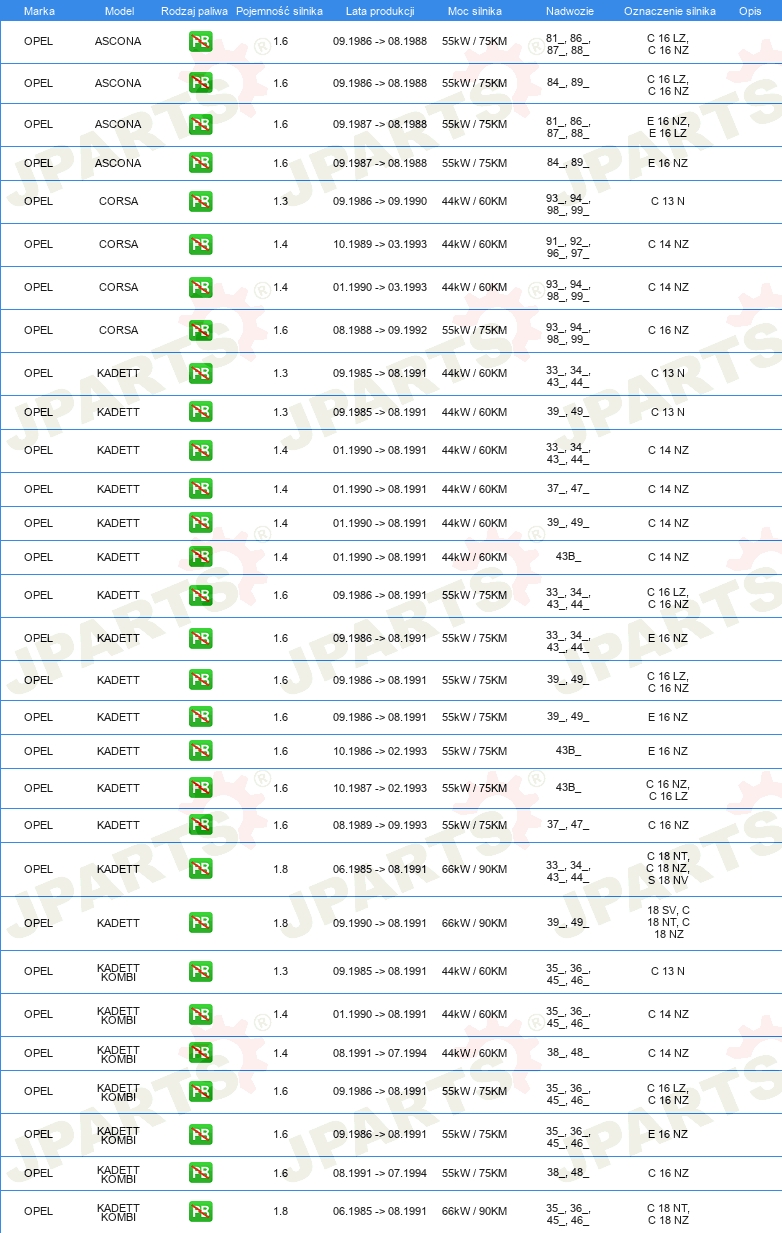
Task: Click fuel icon for Ascona 84_, 89_ C 16 LZ row
Action: (200, 83)
